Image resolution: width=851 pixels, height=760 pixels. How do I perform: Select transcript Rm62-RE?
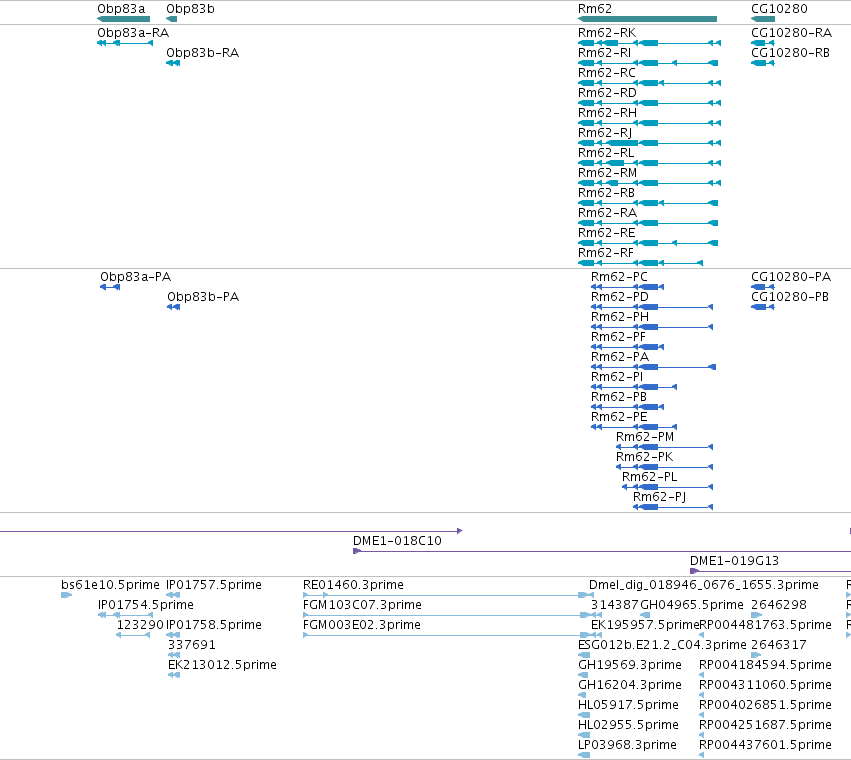(648, 243)
